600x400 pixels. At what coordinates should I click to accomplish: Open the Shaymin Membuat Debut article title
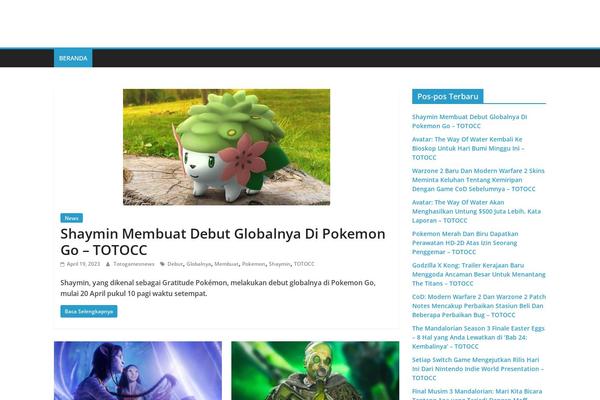222,242
